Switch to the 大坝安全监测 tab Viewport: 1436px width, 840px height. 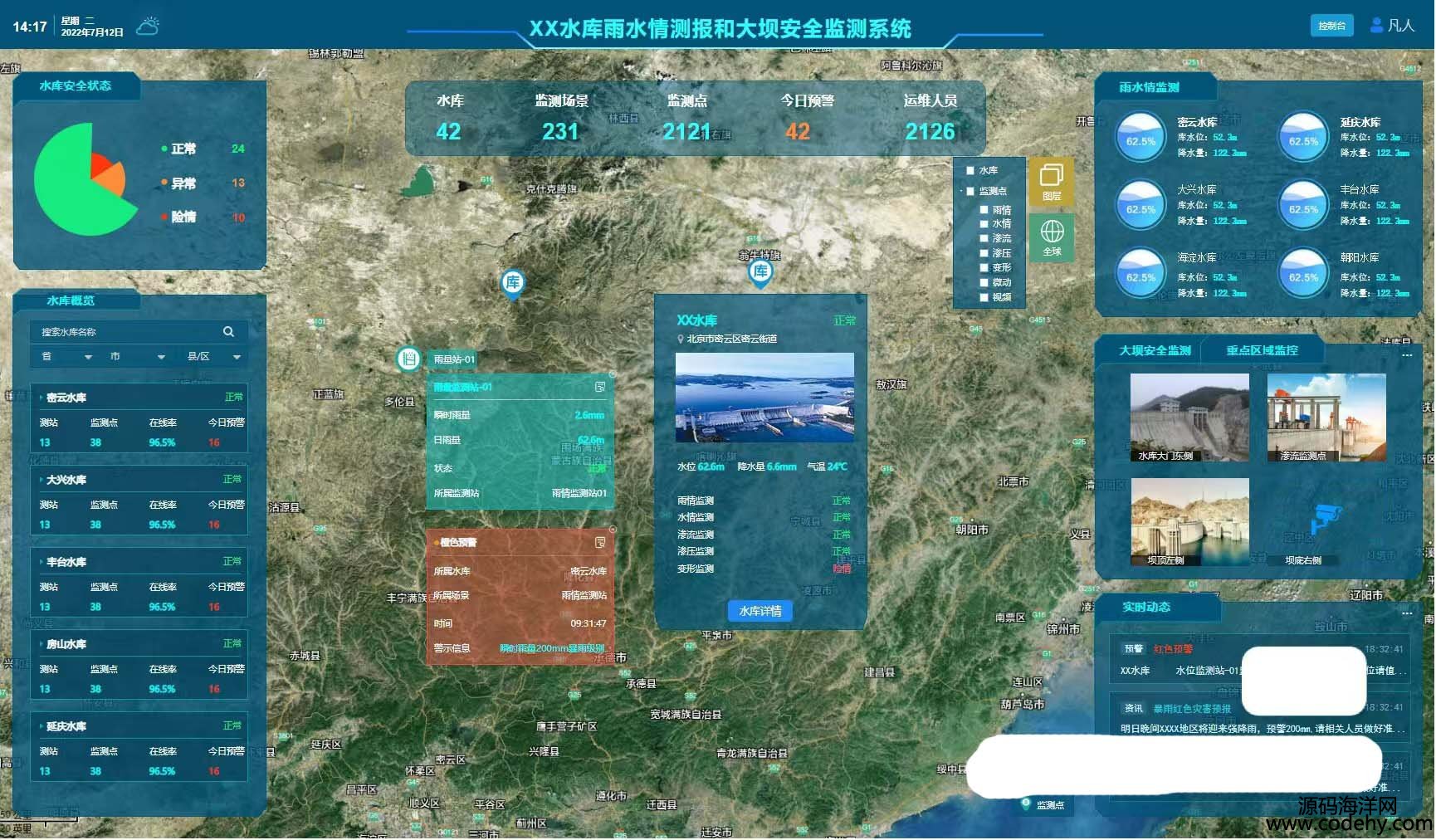(1155, 350)
